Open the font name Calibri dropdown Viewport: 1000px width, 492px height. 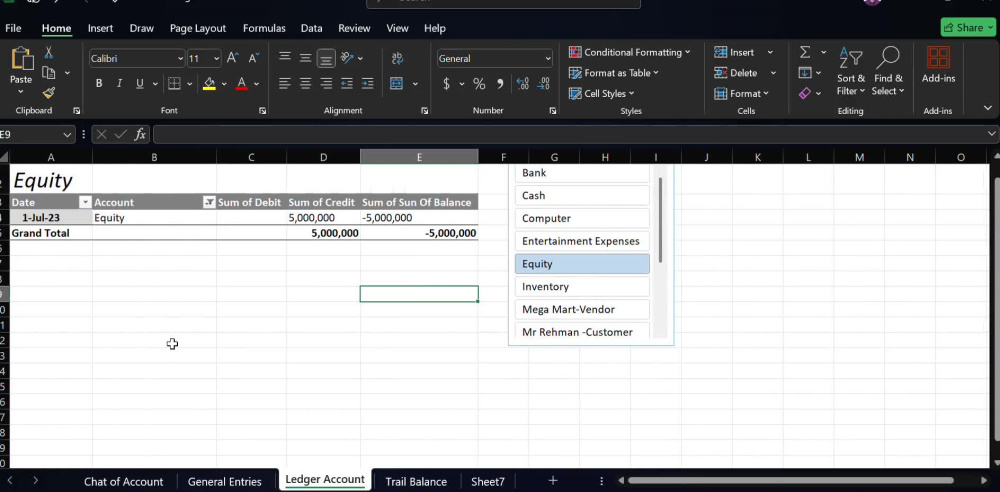[180, 59]
